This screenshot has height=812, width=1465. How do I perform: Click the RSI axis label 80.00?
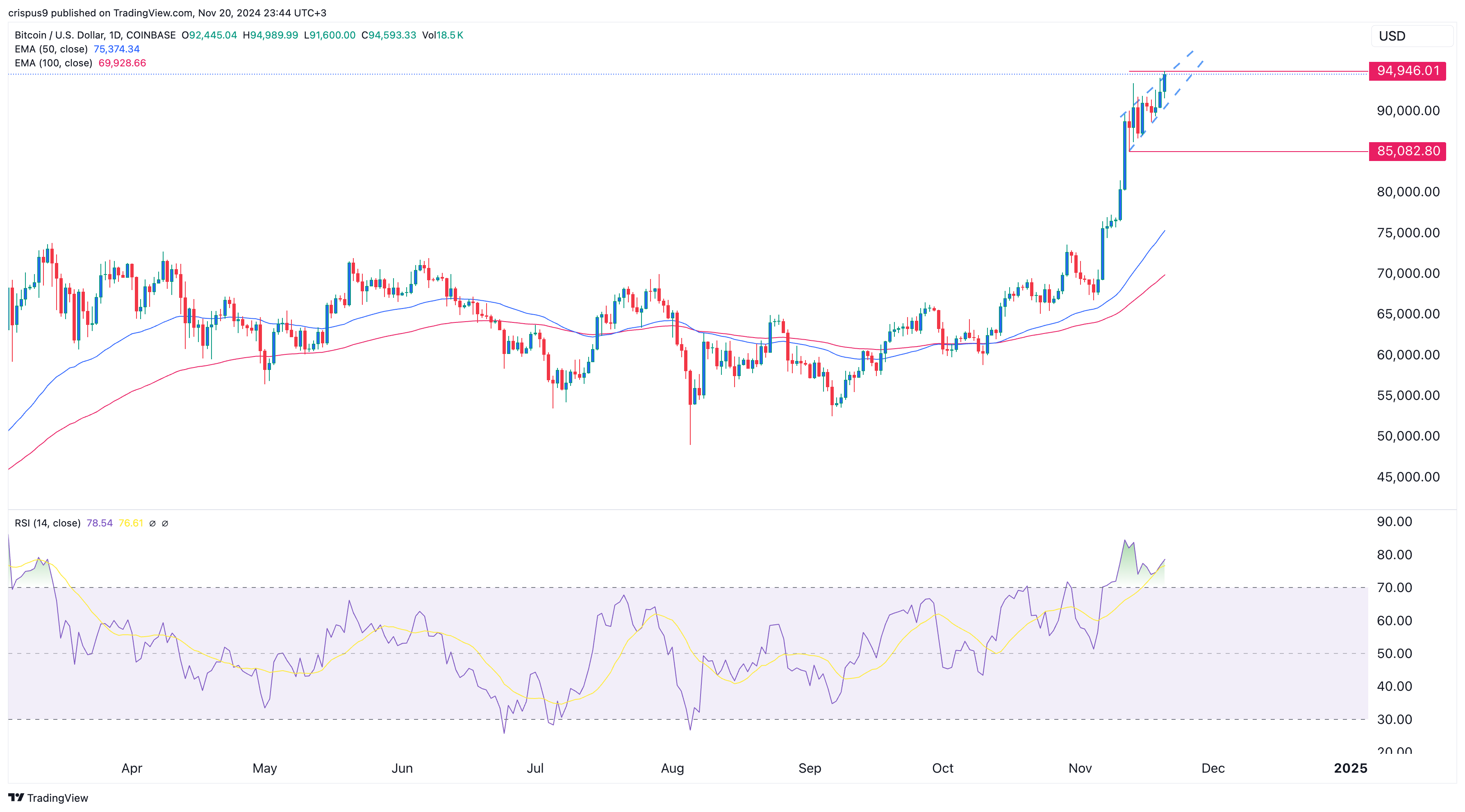tap(1394, 555)
